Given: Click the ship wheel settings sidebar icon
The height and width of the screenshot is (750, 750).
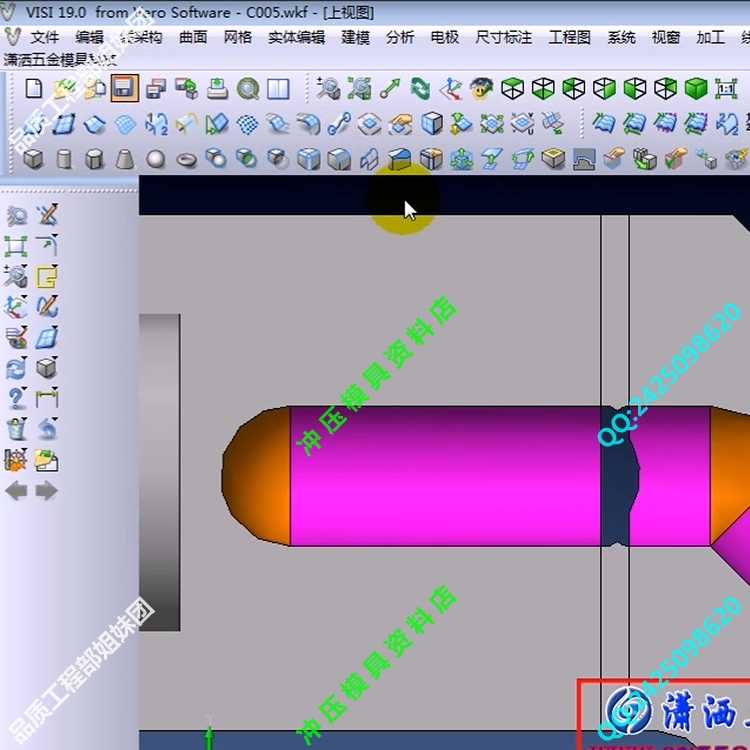Looking at the screenshot, I should 16,460.
